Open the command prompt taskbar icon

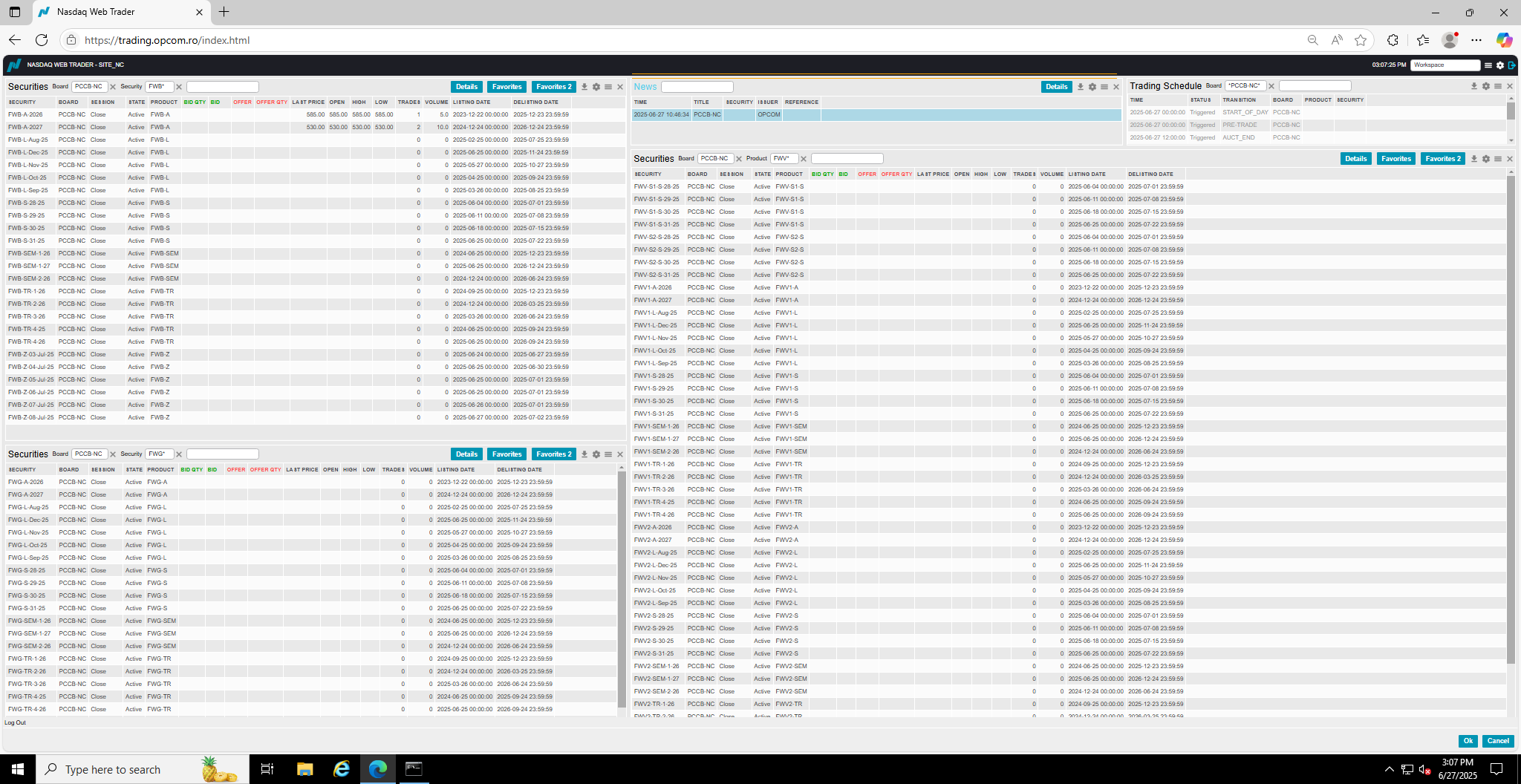pyautogui.click(x=414, y=769)
